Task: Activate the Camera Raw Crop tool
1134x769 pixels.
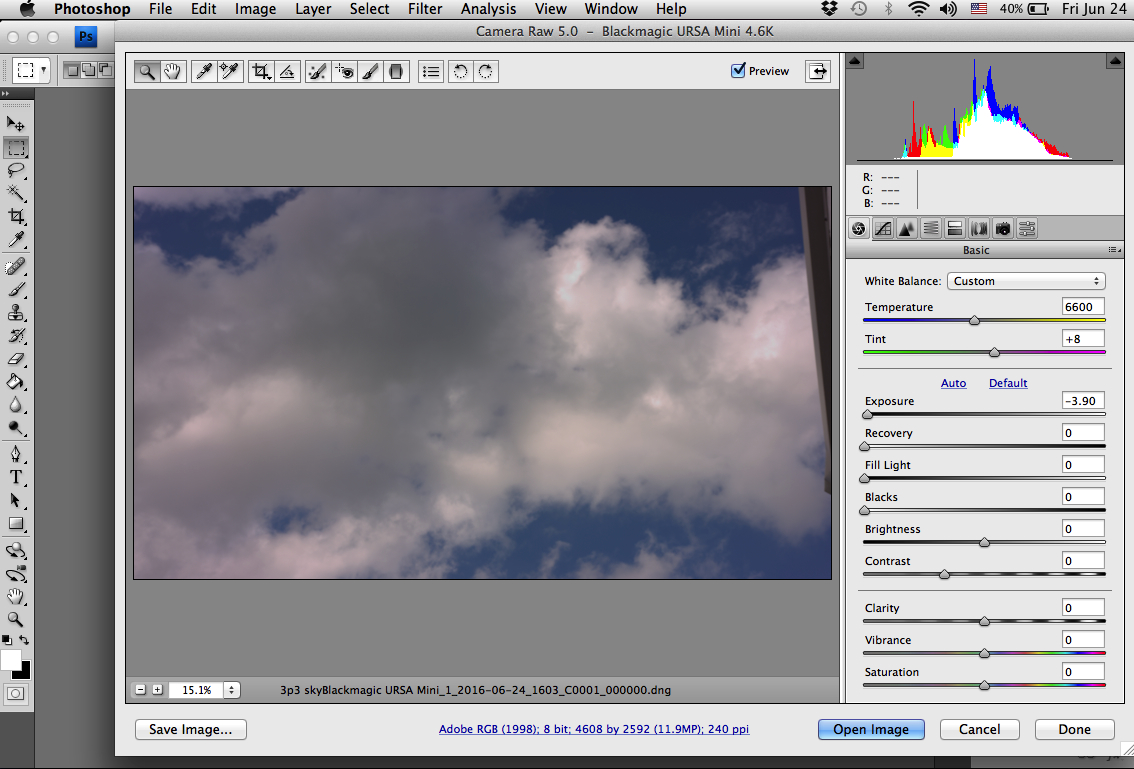Action: tap(261, 72)
